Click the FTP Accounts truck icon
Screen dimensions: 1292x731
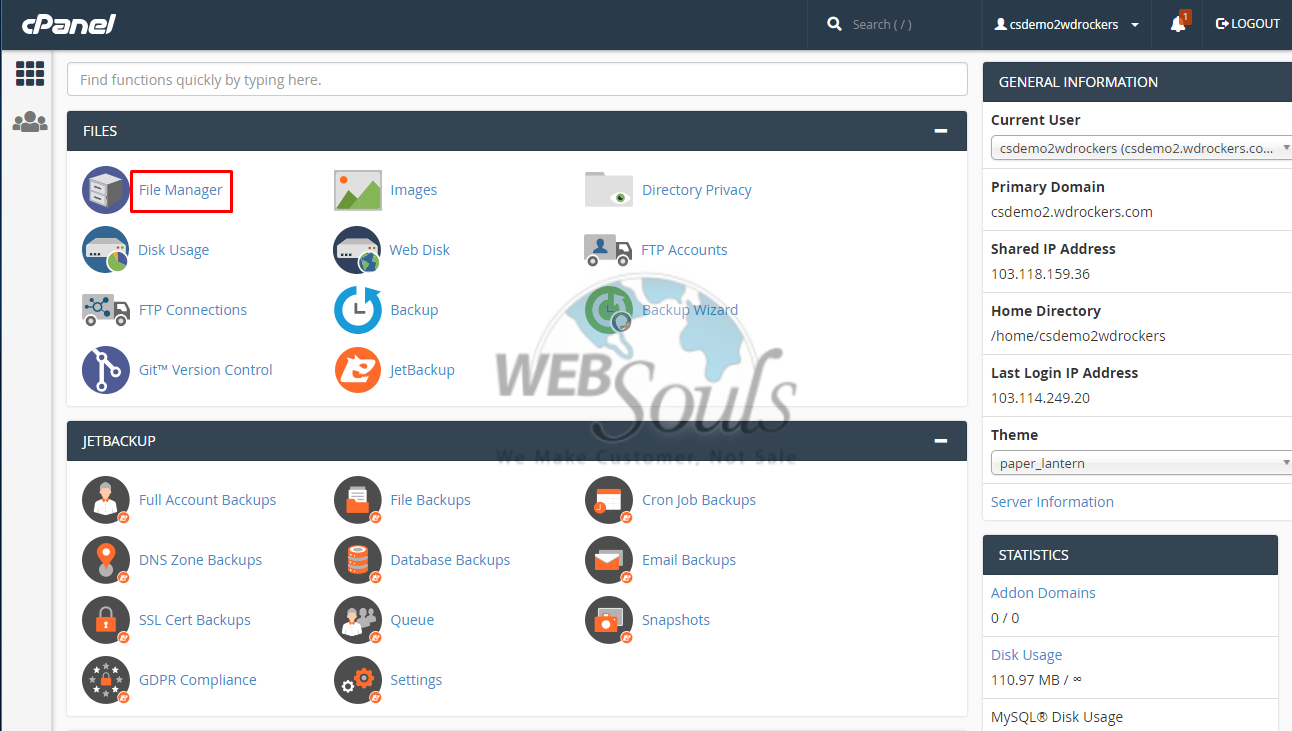click(609, 250)
